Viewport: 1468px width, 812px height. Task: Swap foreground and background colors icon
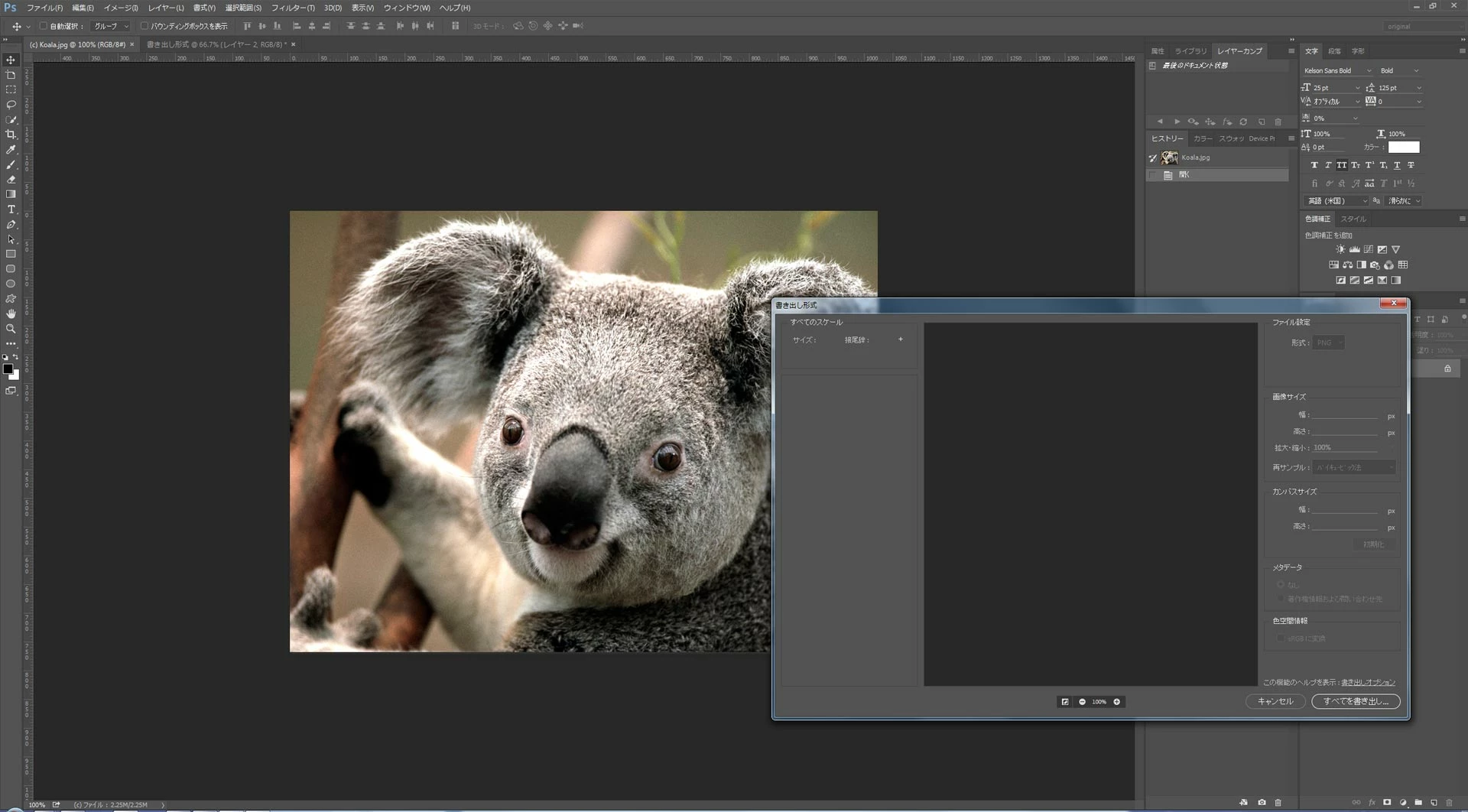15,357
